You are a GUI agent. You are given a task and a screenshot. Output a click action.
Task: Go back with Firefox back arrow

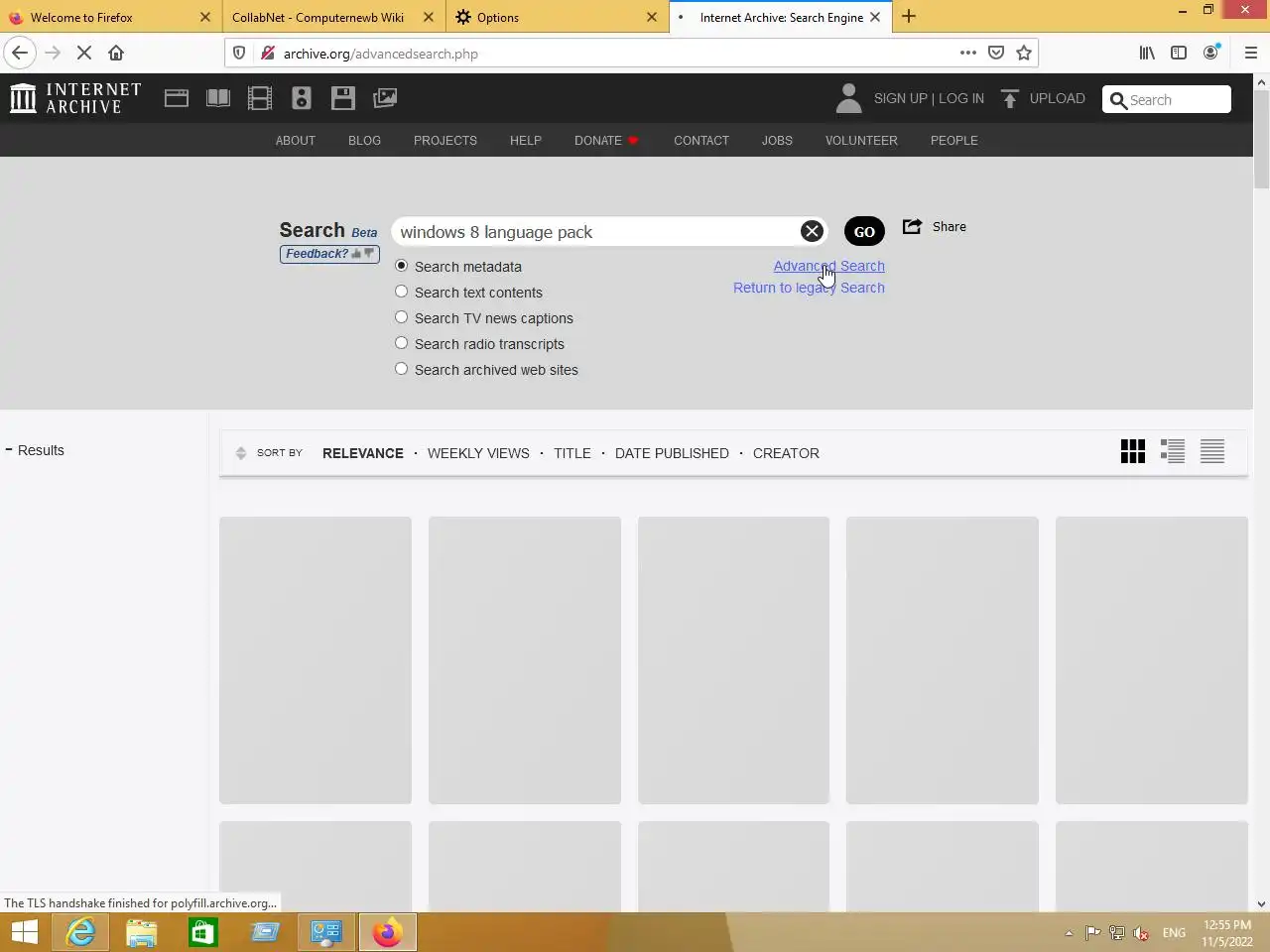(x=20, y=53)
